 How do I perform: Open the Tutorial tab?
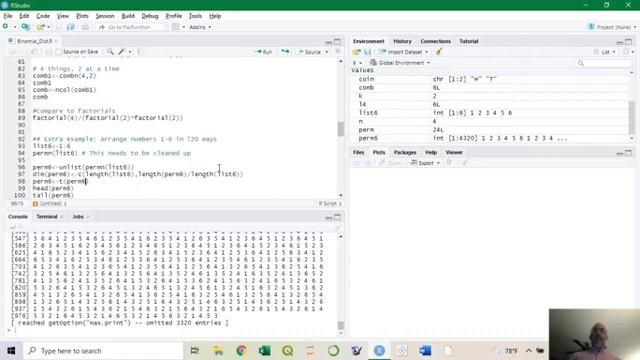[469, 41]
